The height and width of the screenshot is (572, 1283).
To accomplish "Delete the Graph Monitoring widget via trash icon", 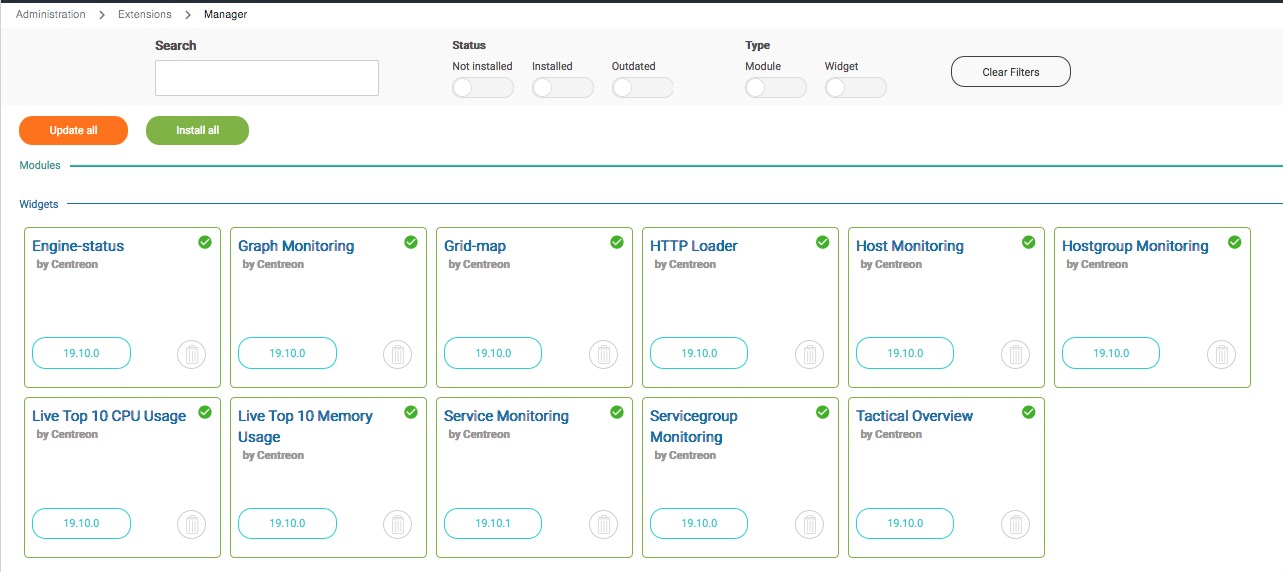I will [x=399, y=354].
